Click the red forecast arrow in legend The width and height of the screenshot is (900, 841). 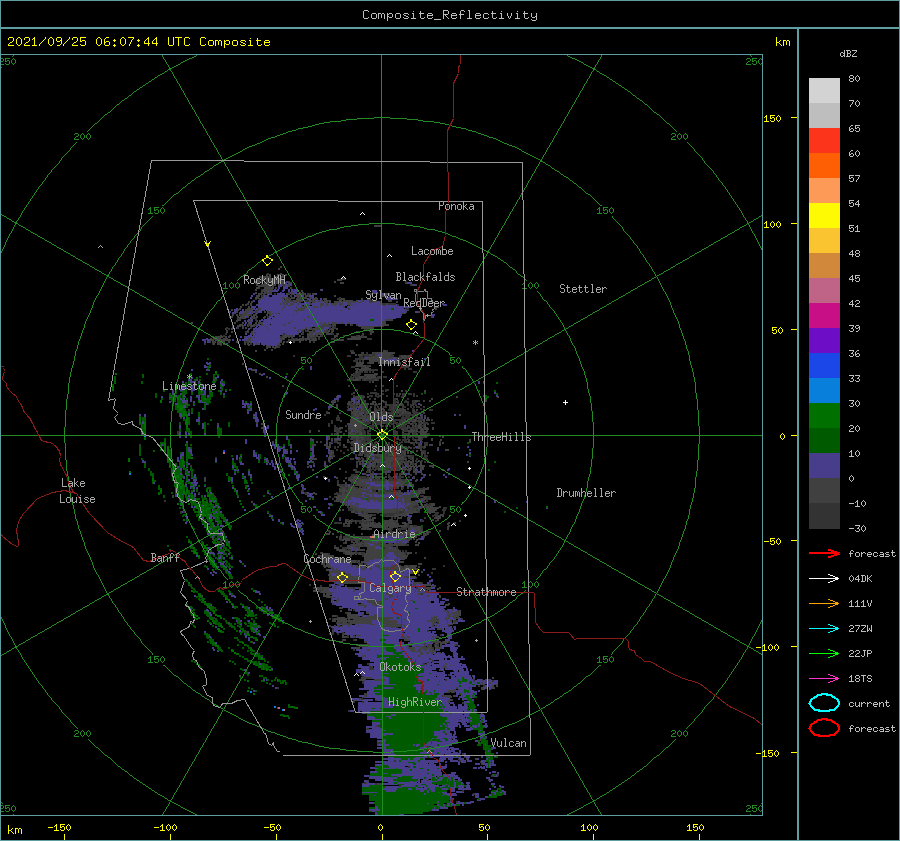click(824, 553)
